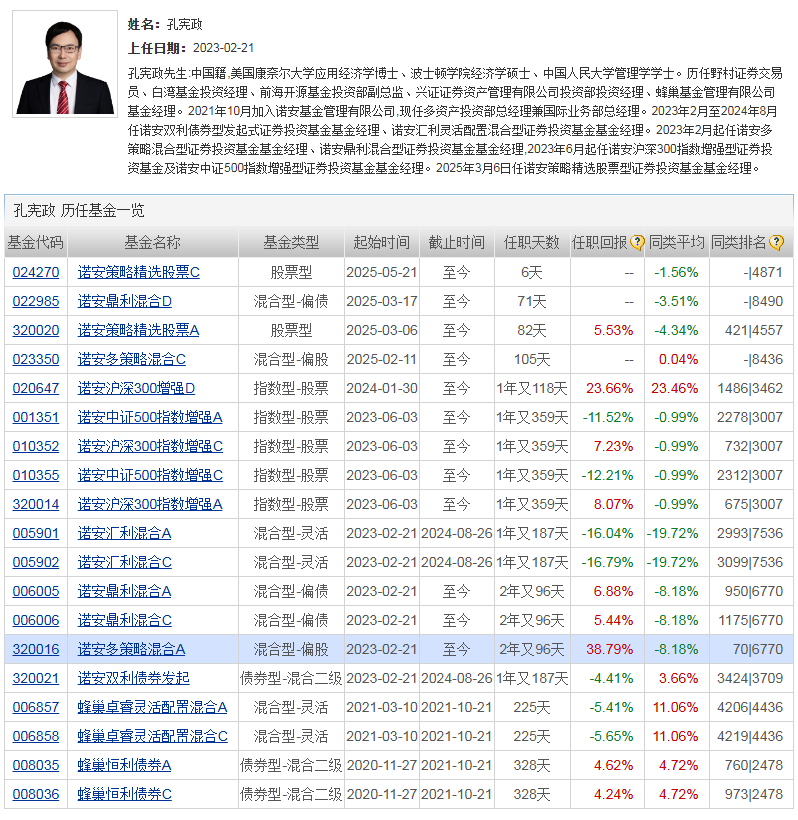This screenshot has height=820, width=798.
Task: Open the 诺安汇利混合A fund link
Action: [124, 533]
